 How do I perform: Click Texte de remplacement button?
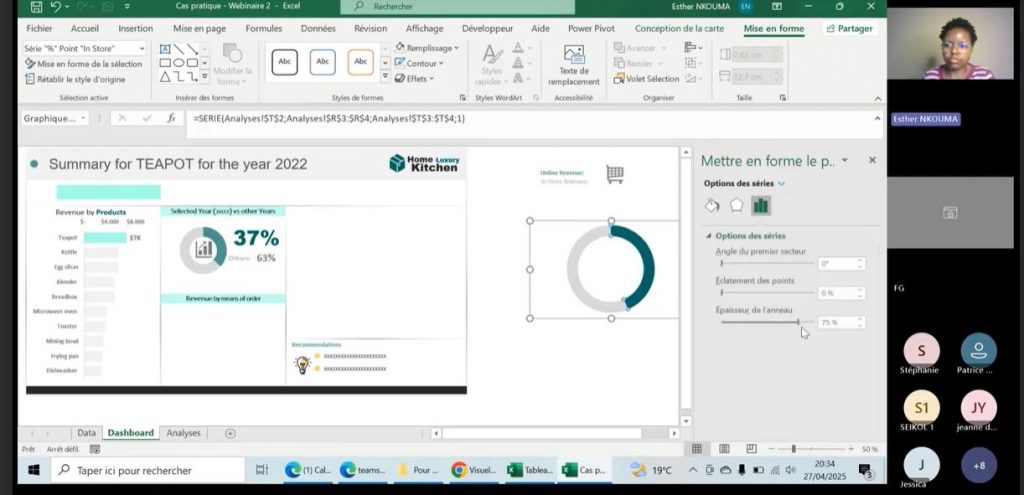[573, 65]
